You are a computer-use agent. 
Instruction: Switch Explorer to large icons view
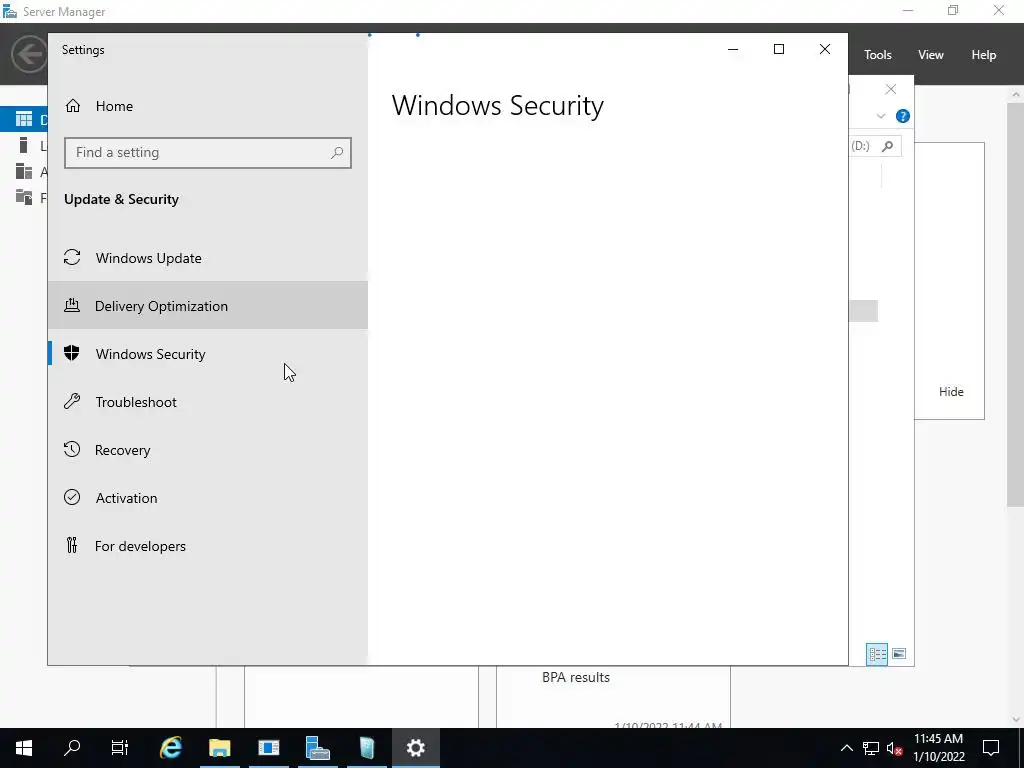point(899,654)
